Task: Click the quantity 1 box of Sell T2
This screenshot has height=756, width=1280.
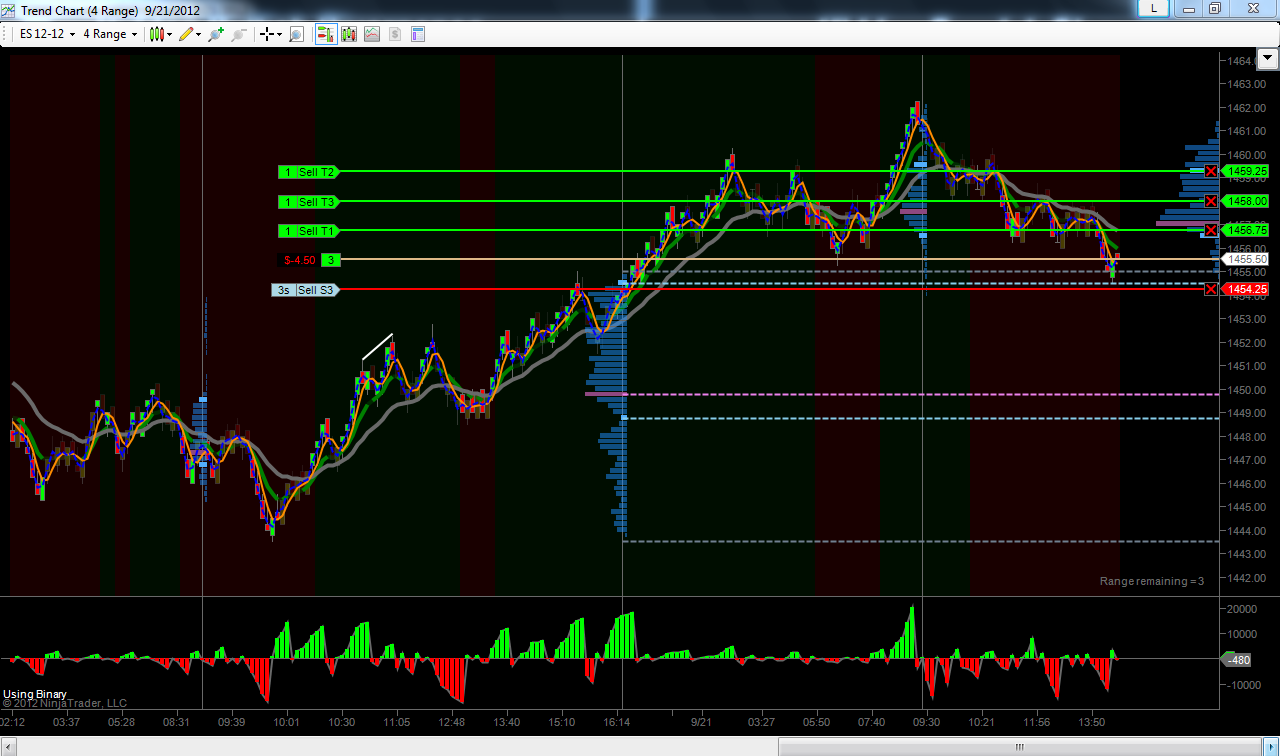Action: [287, 172]
